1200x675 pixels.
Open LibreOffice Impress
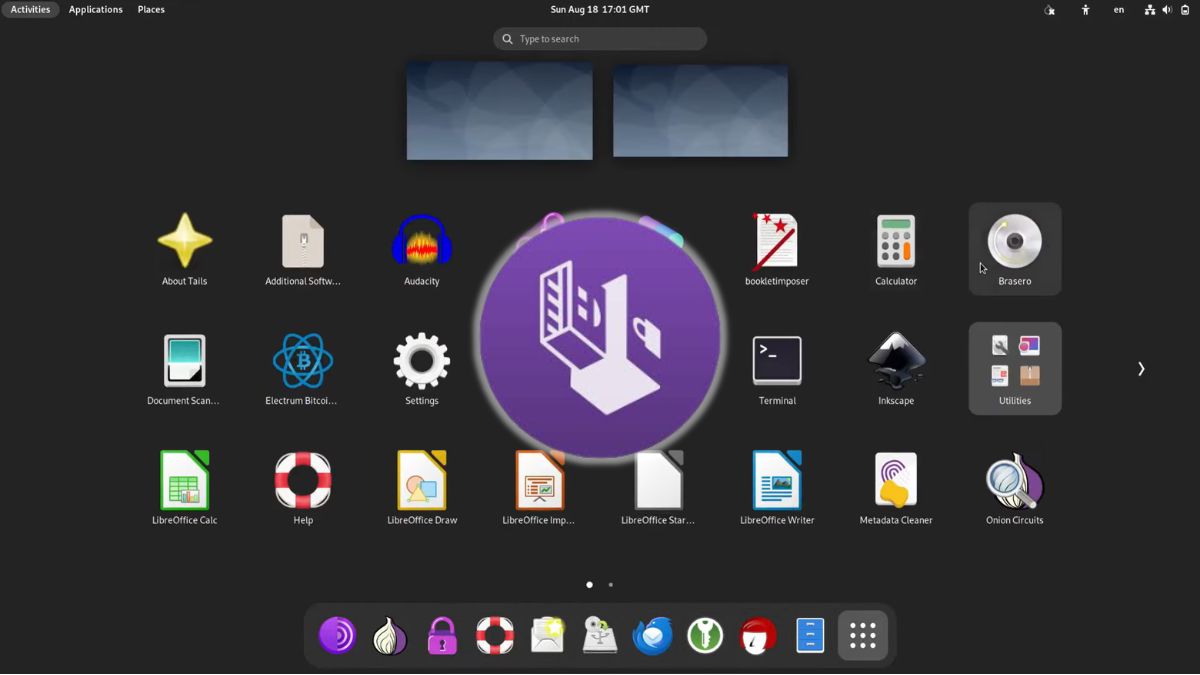540,488
